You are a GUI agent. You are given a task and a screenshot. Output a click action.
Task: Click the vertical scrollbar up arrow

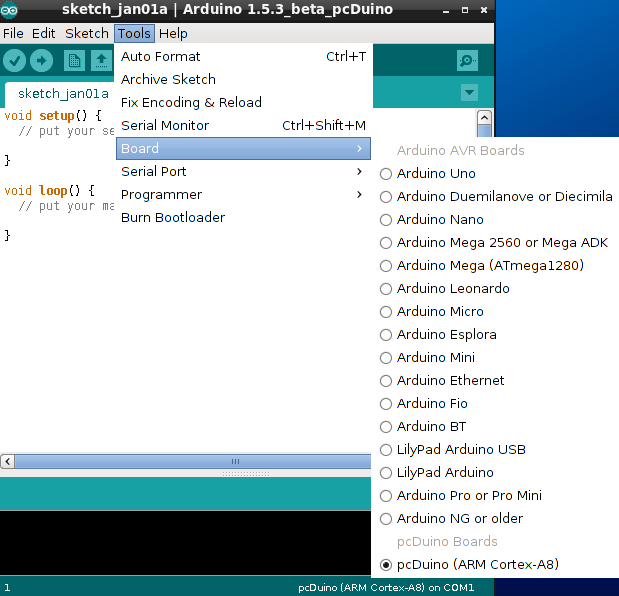pos(484,118)
